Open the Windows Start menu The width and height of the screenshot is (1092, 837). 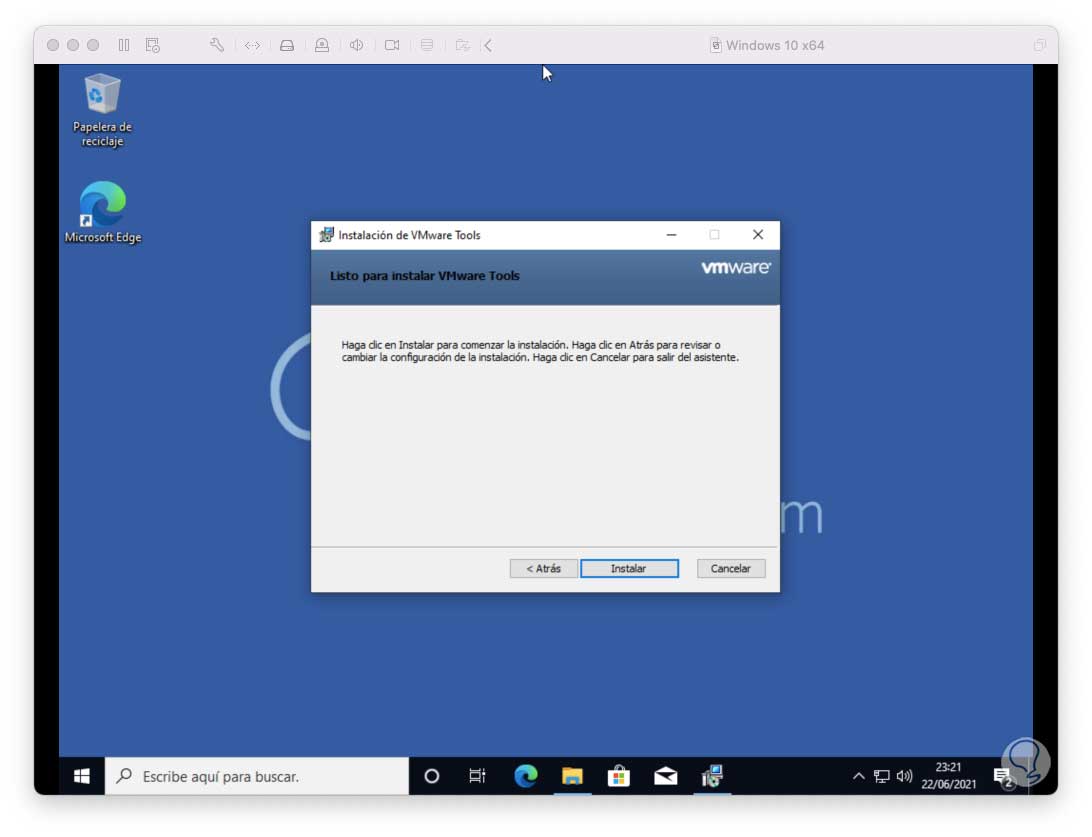click(81, 776)
